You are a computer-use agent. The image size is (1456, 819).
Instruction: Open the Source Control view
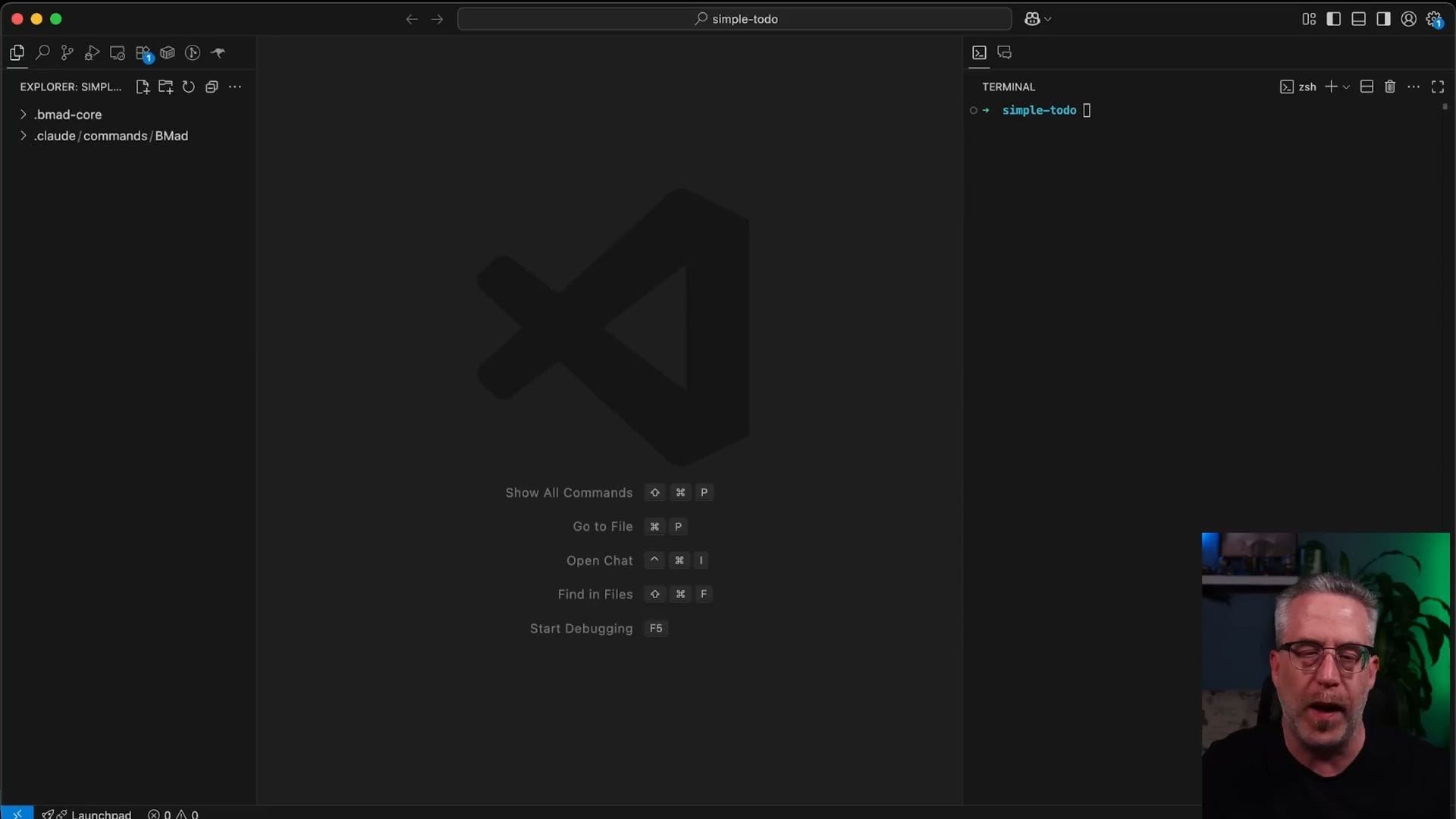[x=67, y=52]
